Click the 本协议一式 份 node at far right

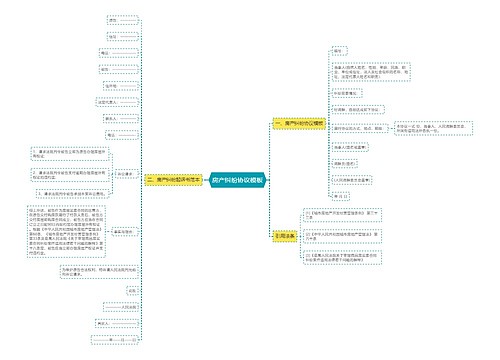click(x=433, y=128)
